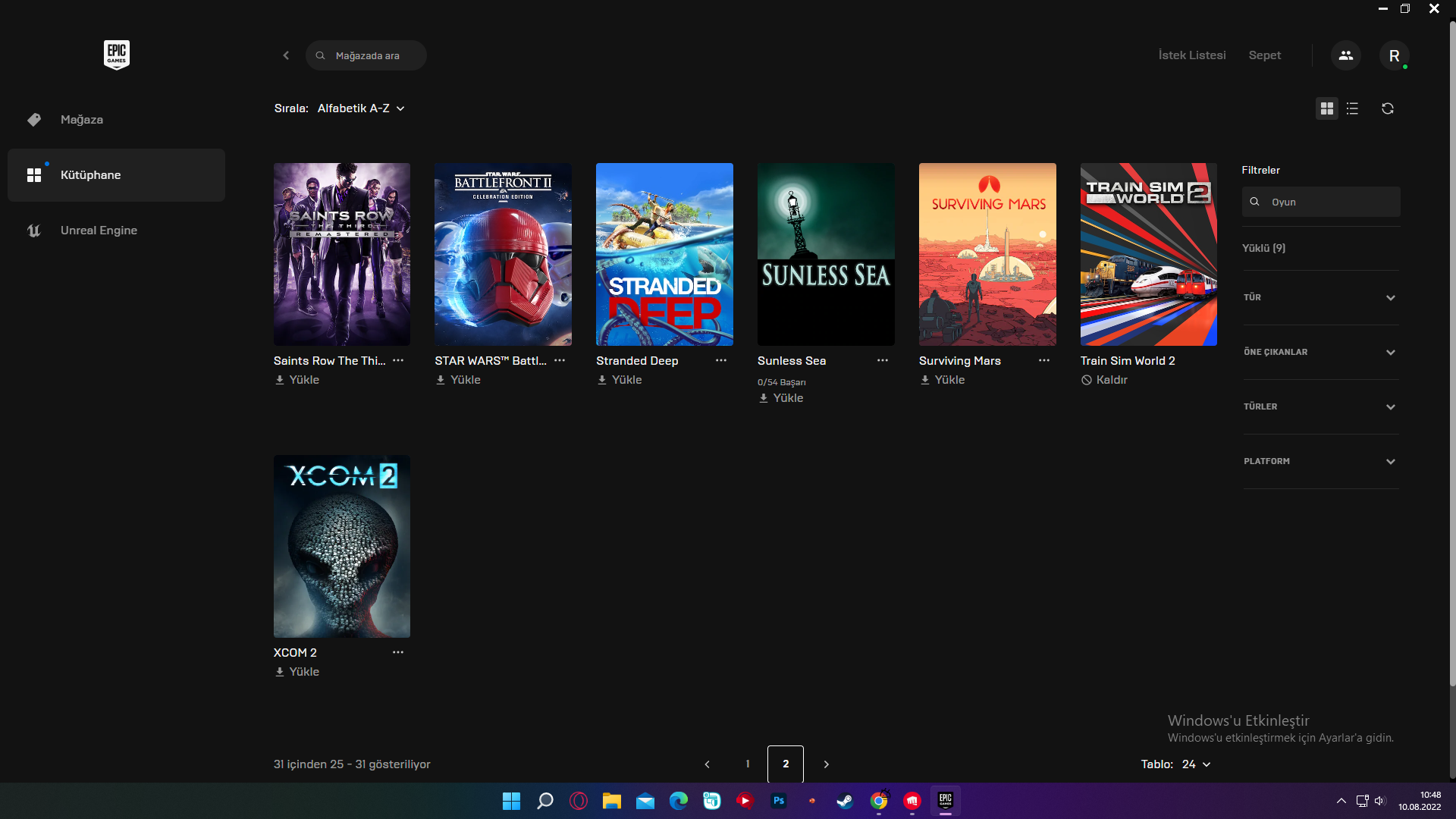
Task: Expand the TÜRLER filter section
Action: click(x=1320, y=407)
